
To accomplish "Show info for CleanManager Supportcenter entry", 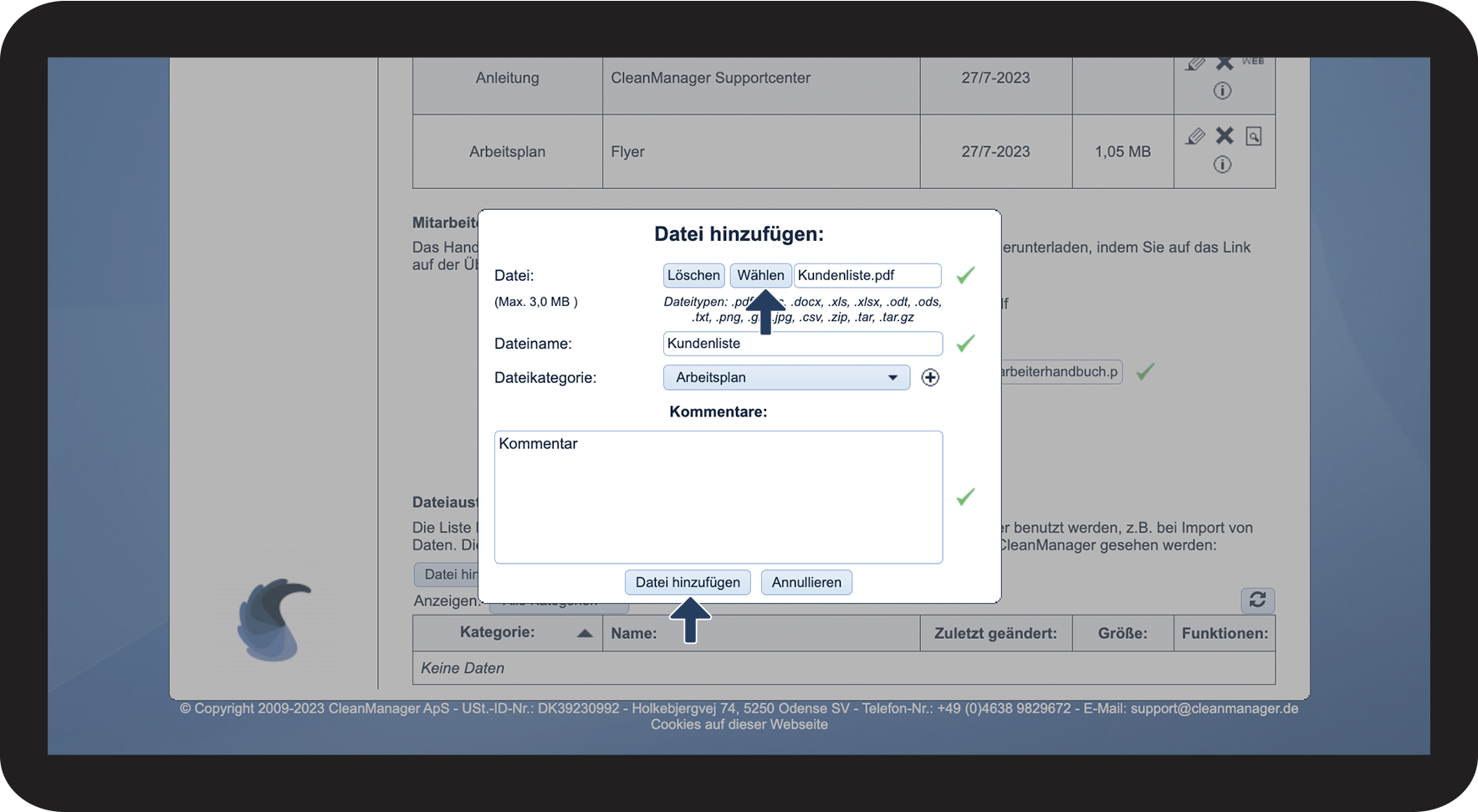I will tap(1222, 91).
